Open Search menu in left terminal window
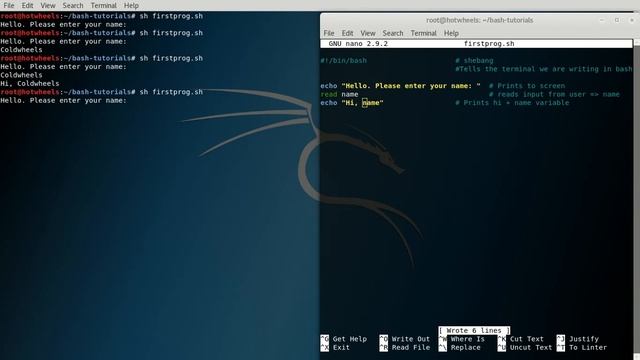This screenshot has height=360, width=640. (73, 5)
